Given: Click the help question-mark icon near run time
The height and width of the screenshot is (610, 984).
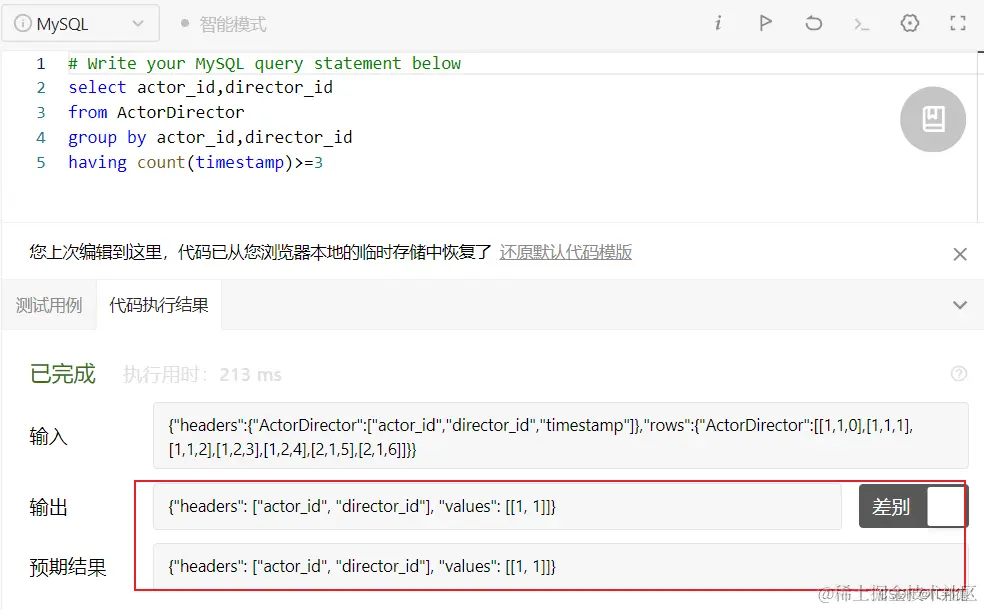Looking at the screenshot, I should 959,374.
